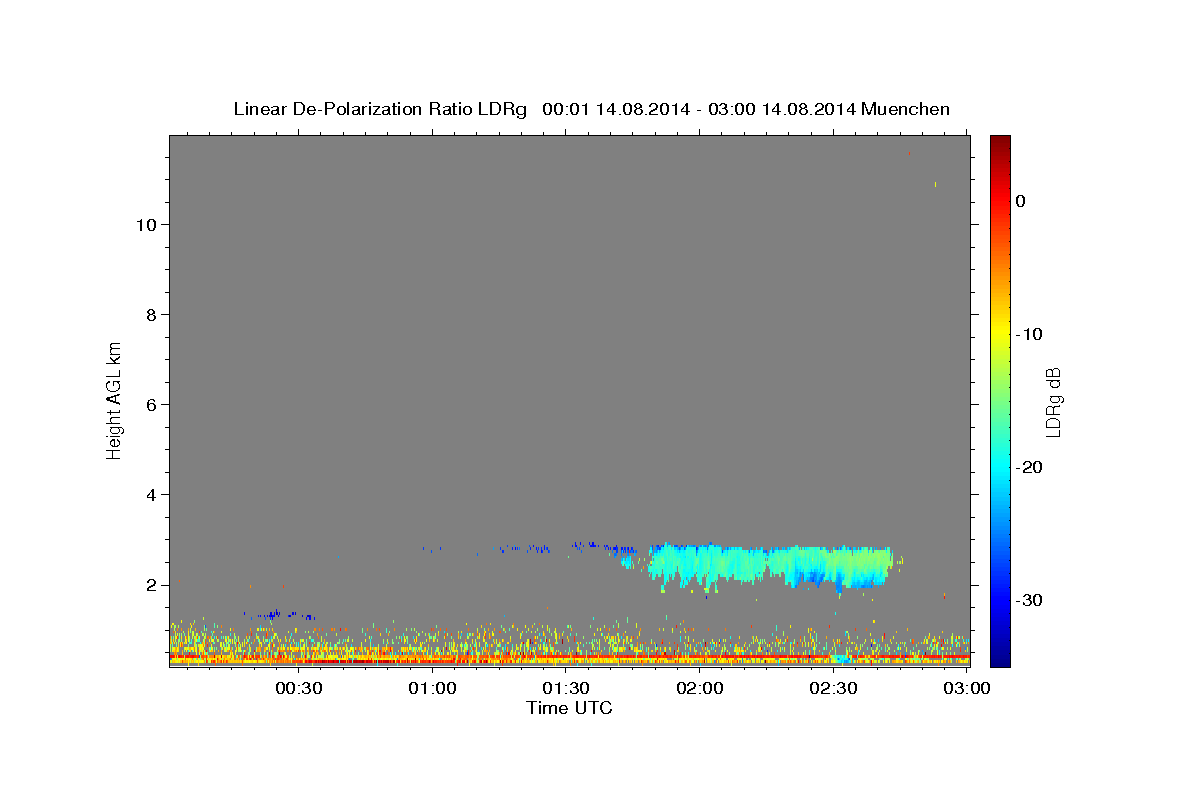Click the plot title 'Linear De-Polarization Ratio LDRg'
This screenshot has width=1200, height=800.
click(379, 109)
